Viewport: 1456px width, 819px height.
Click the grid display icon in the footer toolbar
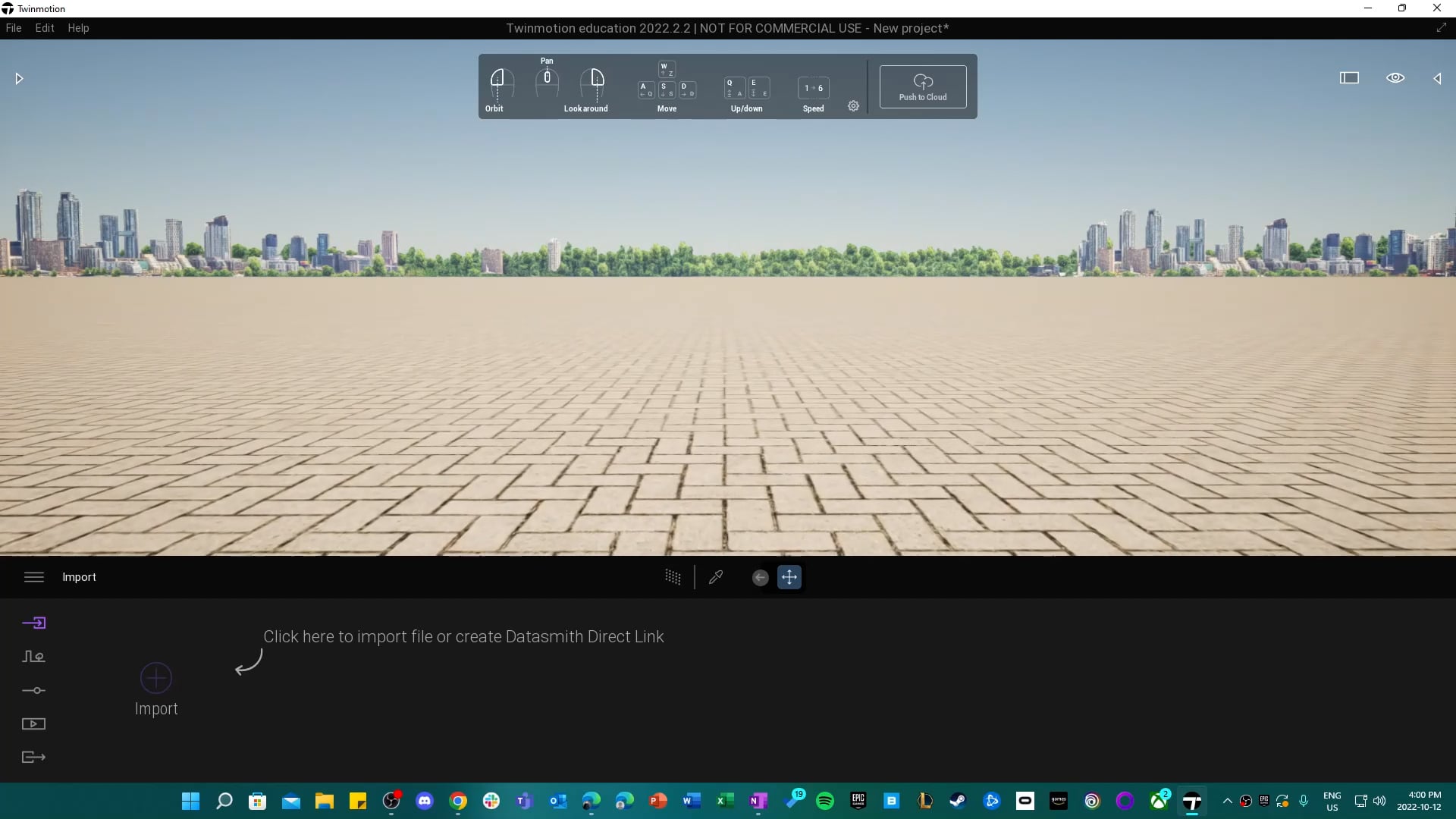click(673, 577)
